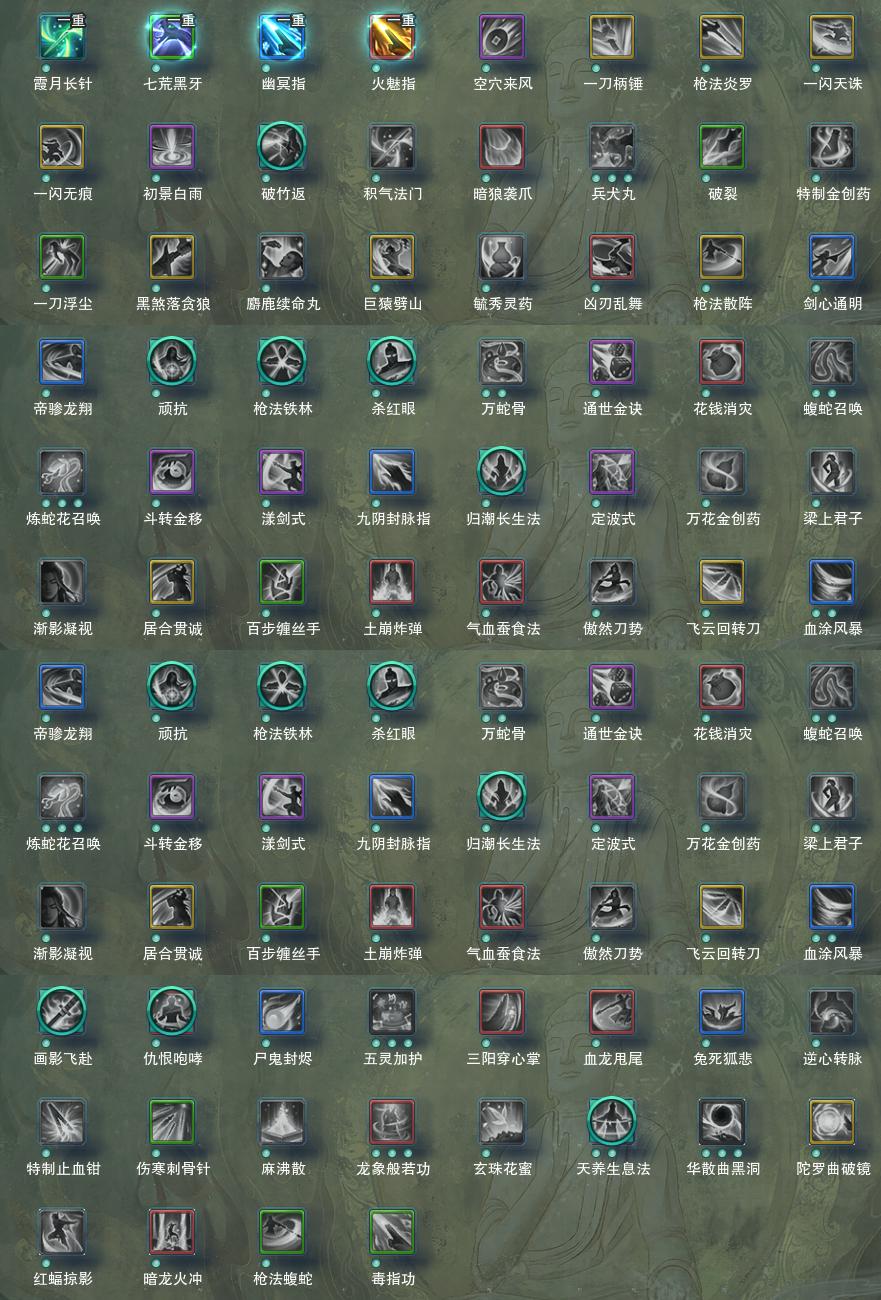Choose the 麝鹿续命丸 item icon
Screen dimensions: 881x1300
[282, 257]
